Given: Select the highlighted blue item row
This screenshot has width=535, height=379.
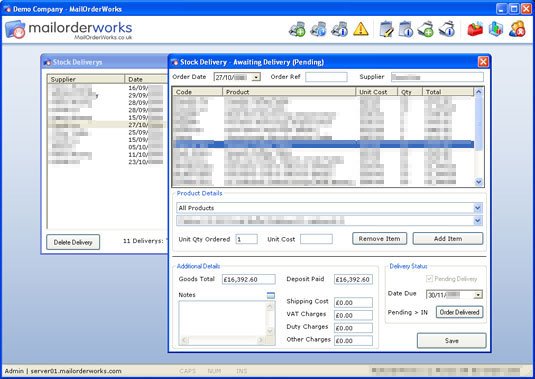Looking at the screenshot, I should click(323, 144).
